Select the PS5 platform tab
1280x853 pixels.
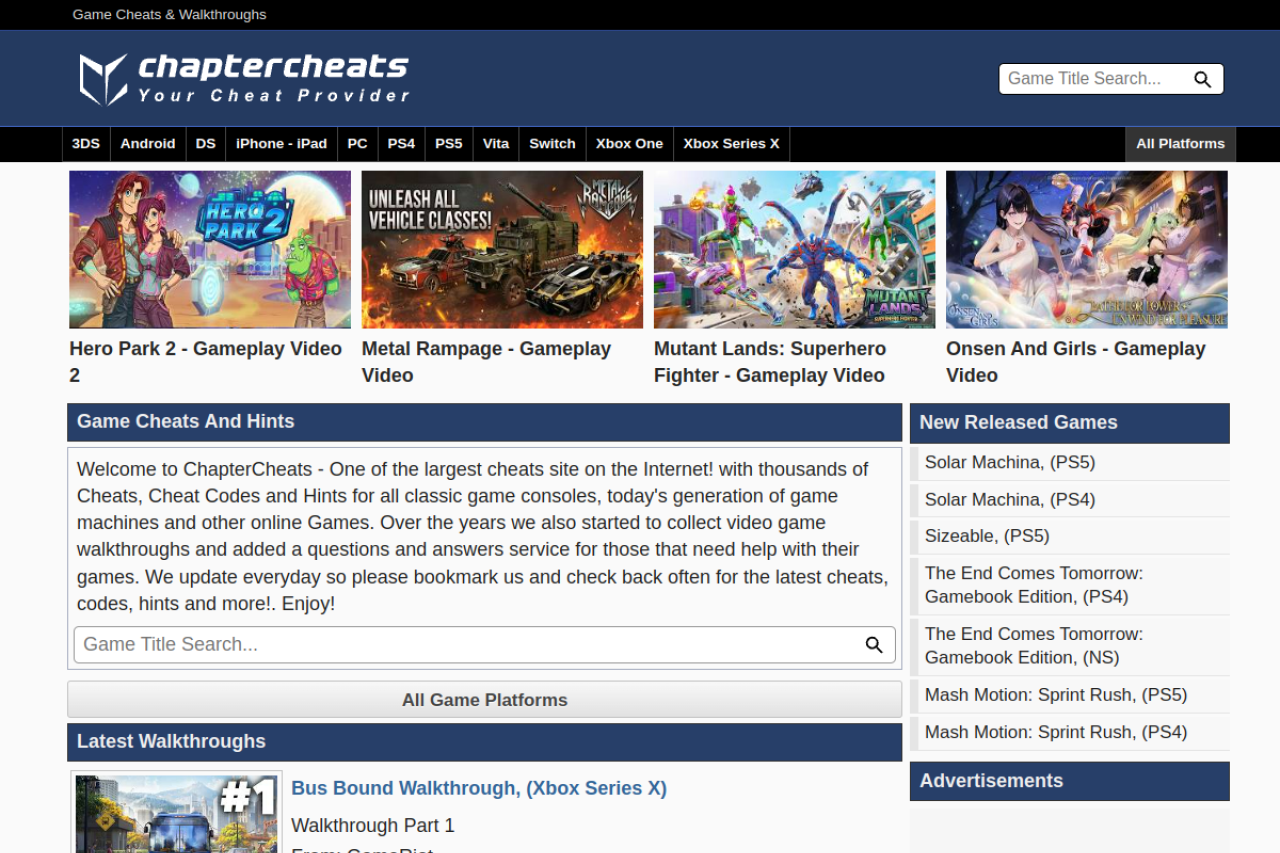point(449,144)
